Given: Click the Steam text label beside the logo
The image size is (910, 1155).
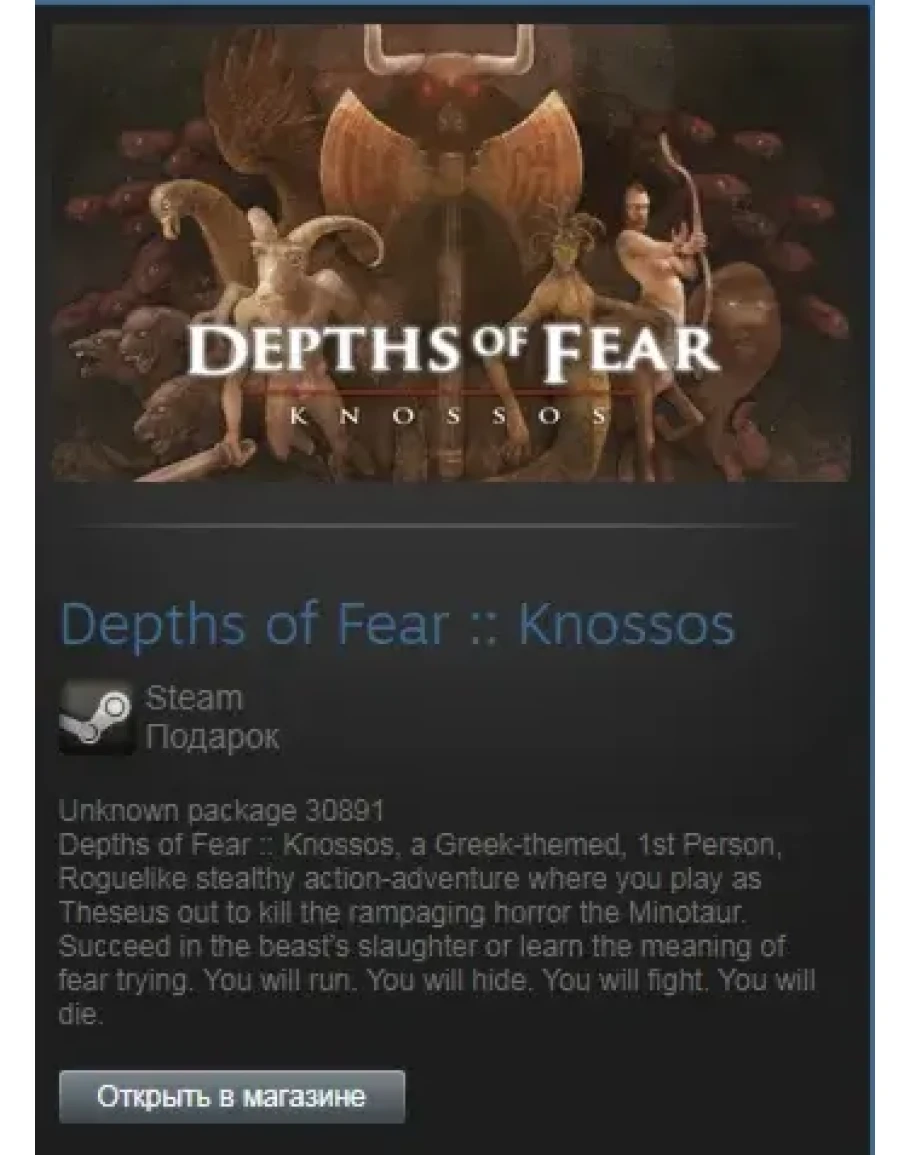Looking at the screenshot, I should pyautogui.click(x=194, y=698).
